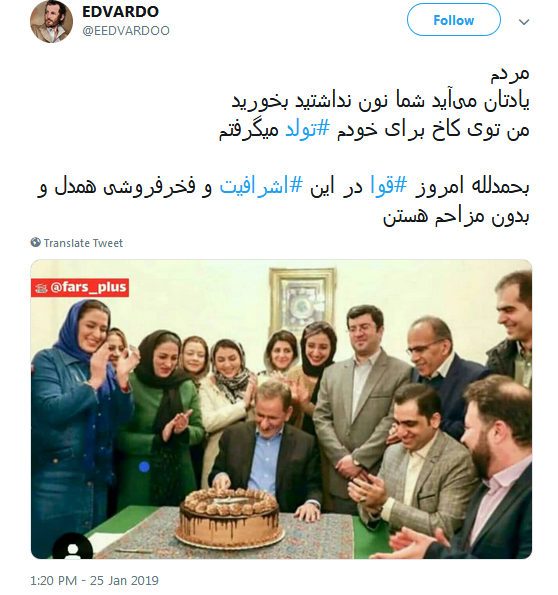Open the @EEDVARDOO handle link

[x=126, y=31]
